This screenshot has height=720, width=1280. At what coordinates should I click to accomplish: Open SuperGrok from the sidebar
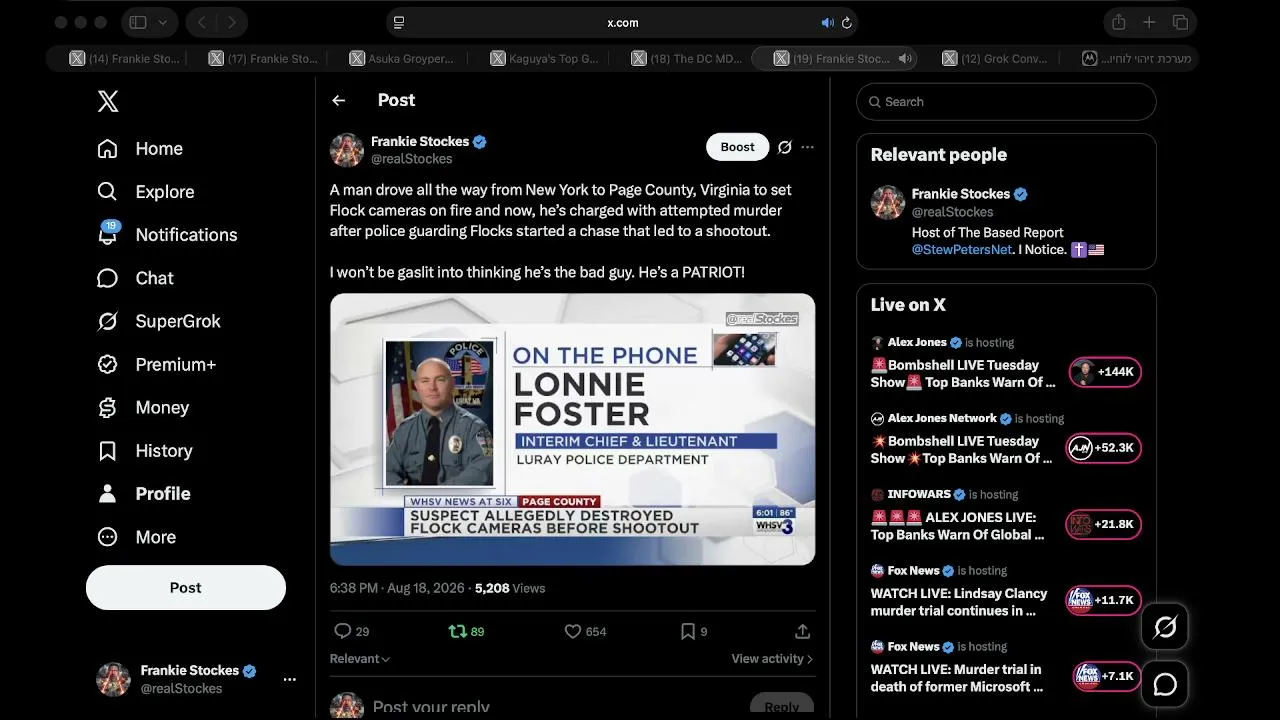point(158,321)
